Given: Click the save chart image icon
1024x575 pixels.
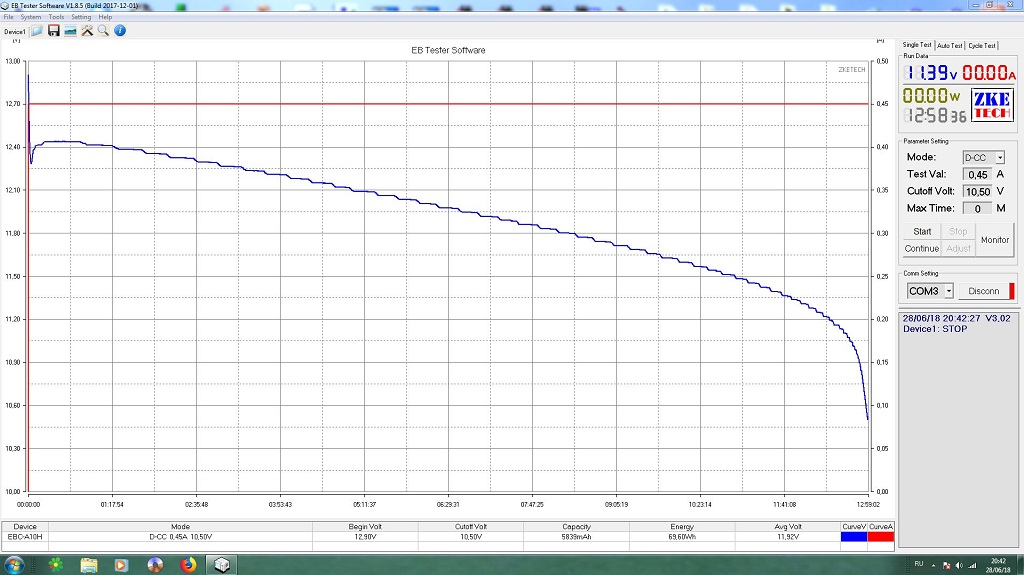Looking at the screenshot, I should (70, 31).
